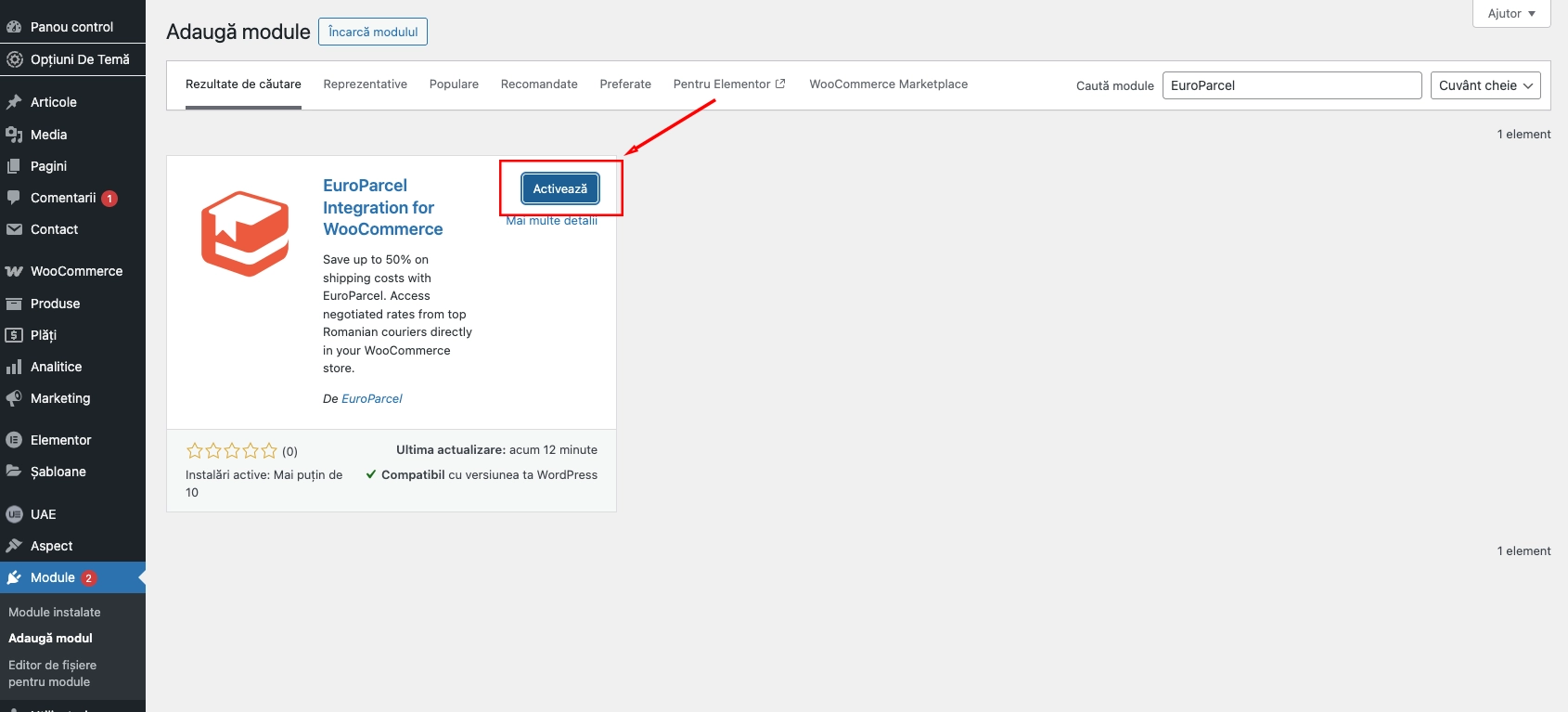Open the Recomandate tab
The image size is (1568, 712).
pos(539,84)
